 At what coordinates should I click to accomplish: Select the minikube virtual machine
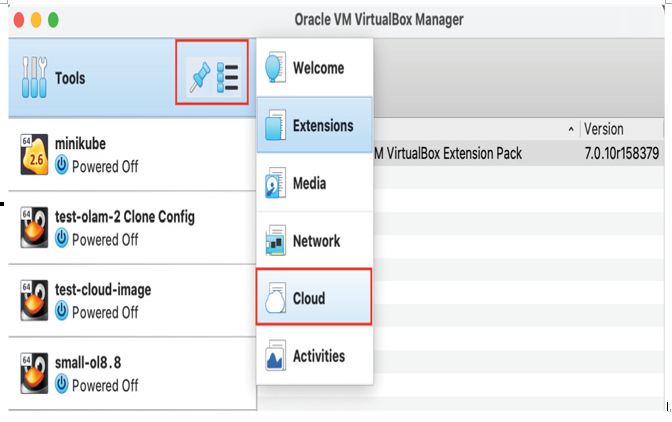[132, 155]
